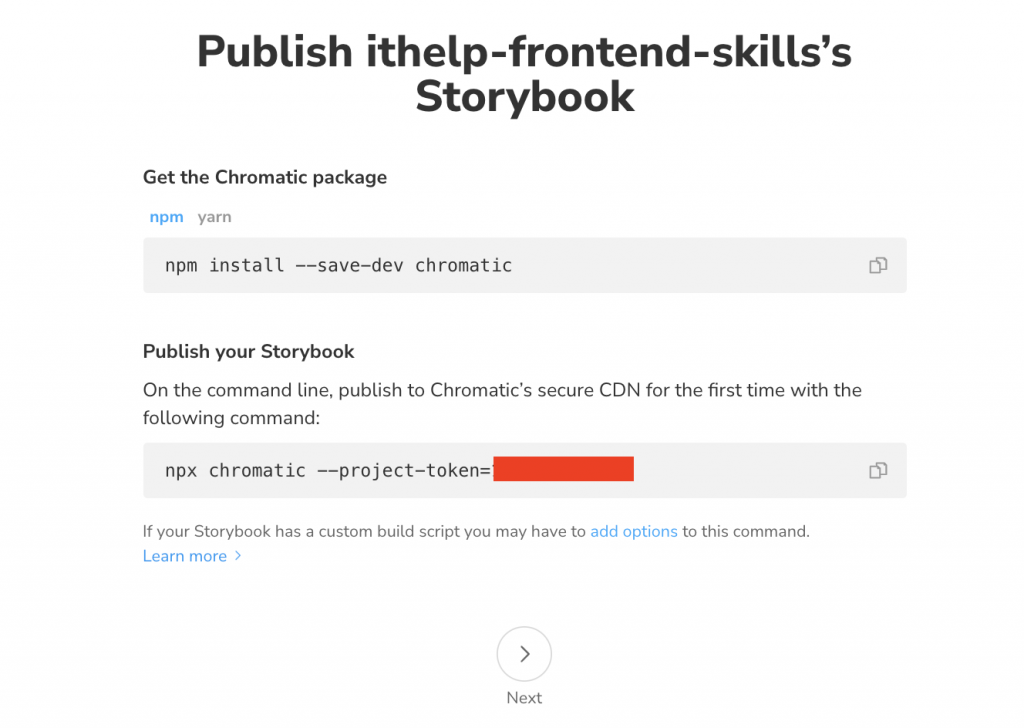Click the Next label below the arrow
The height and width of the screenshot is (728, 1024).
coord(524,698)
